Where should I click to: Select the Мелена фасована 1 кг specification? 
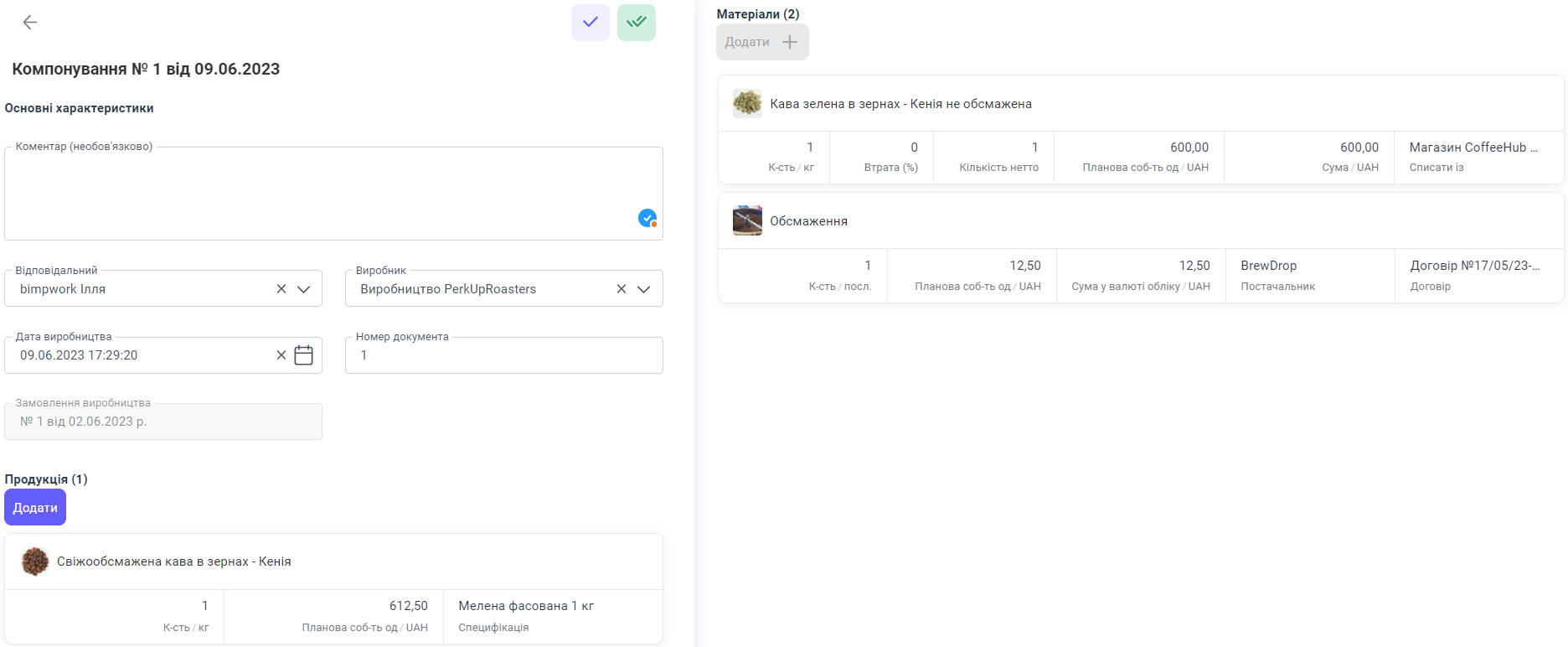pyautogui.click(x=551, y=615)
